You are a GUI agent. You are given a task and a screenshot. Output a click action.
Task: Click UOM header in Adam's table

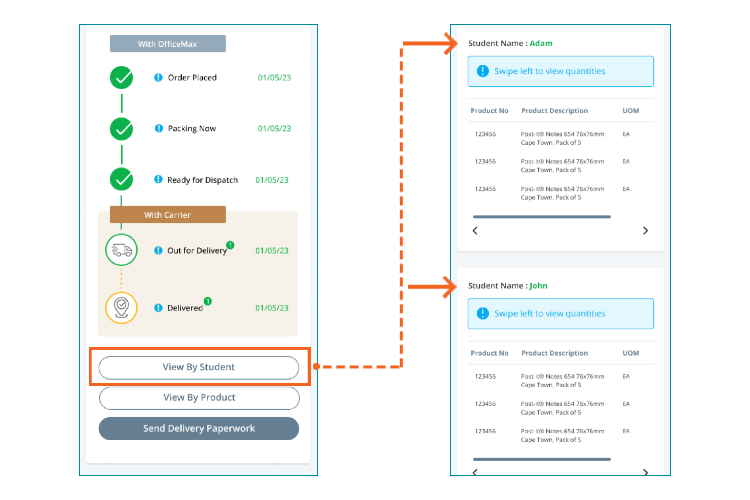pyautogui.click(x=630, y=111)
